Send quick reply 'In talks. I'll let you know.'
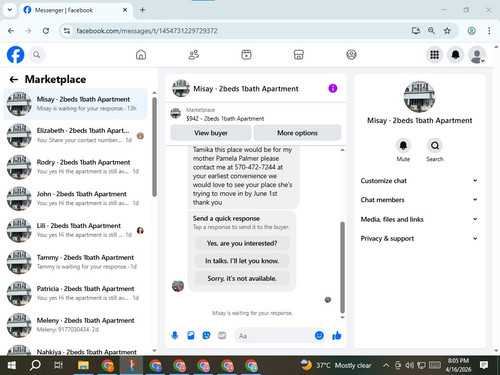 (242, 261)
